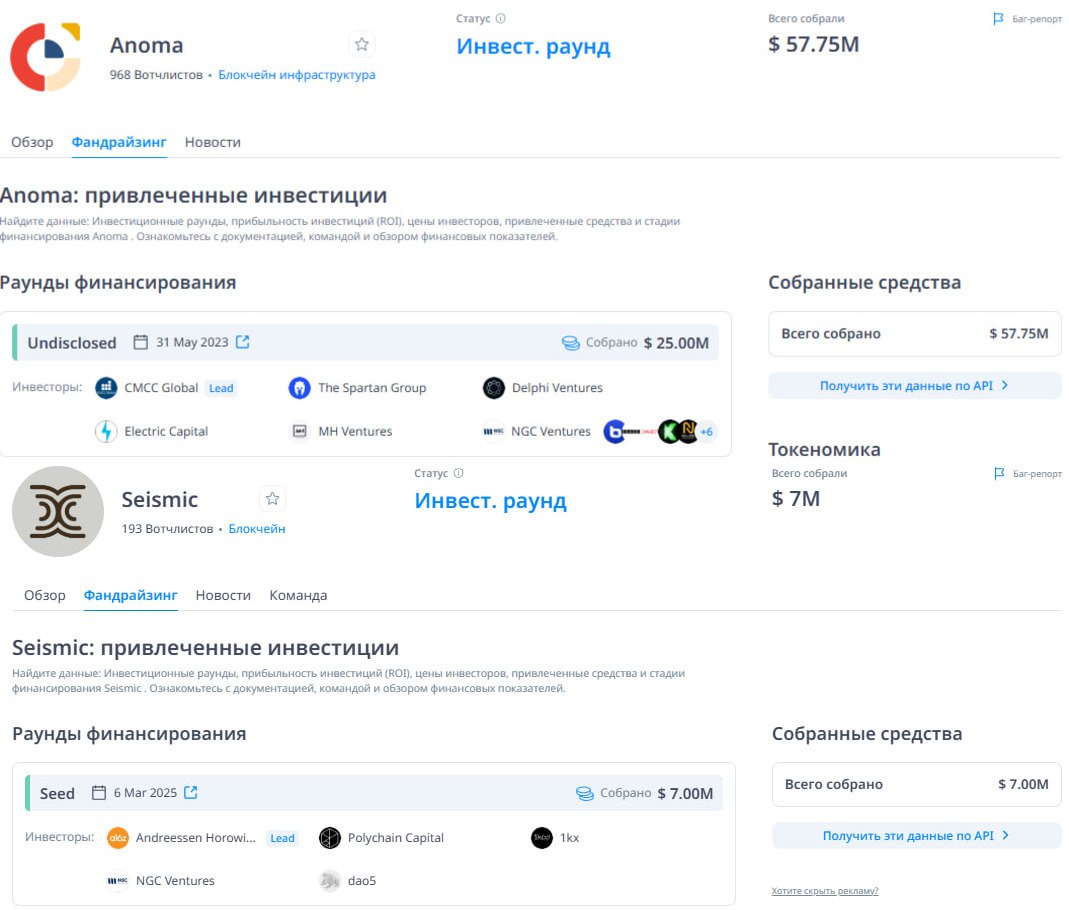The width and height of the screenshot is (1069, 910).
Task: Click the status info icon above Anoma's status
Action: [500, 18]
